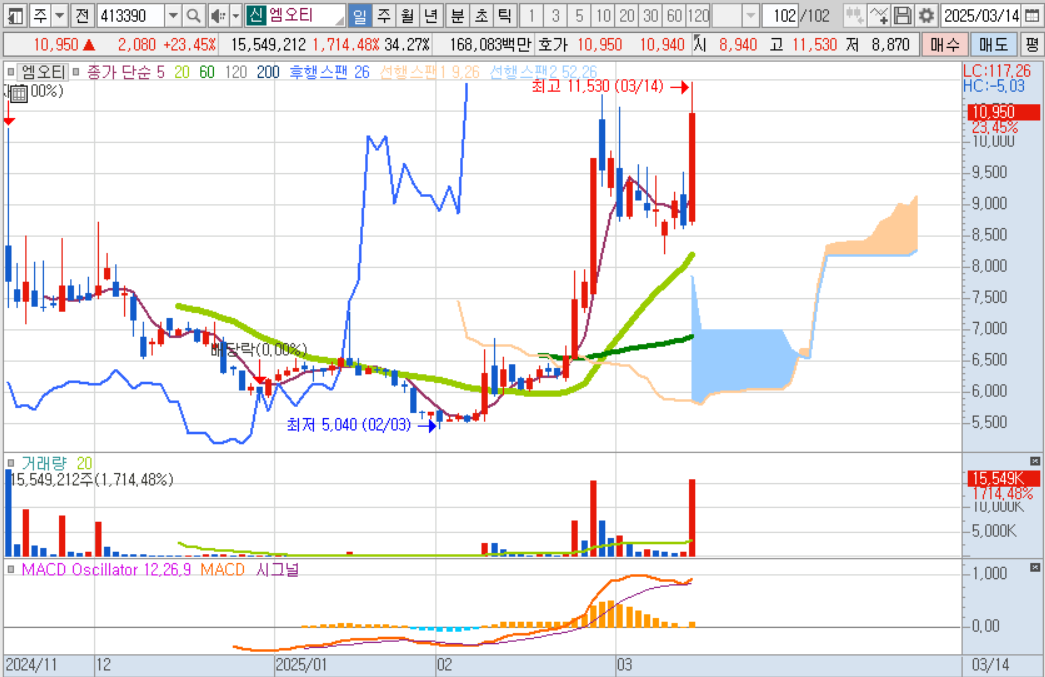Click the candlestick add icon
This screenshot has width=1045, height=677.
[x=854, y=15]
